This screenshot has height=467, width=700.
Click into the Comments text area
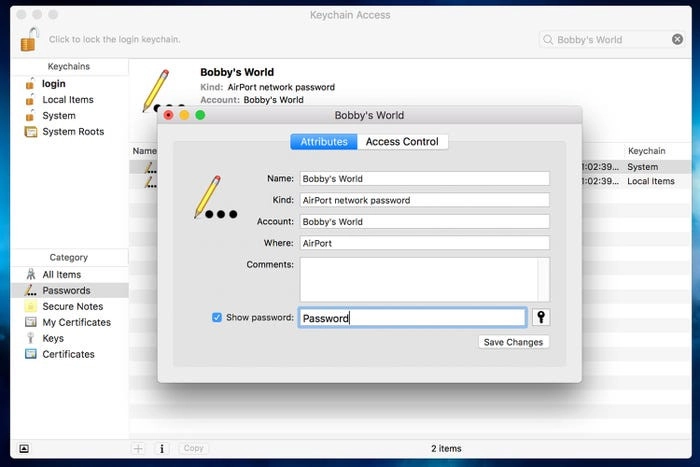[x=418, y=279]
